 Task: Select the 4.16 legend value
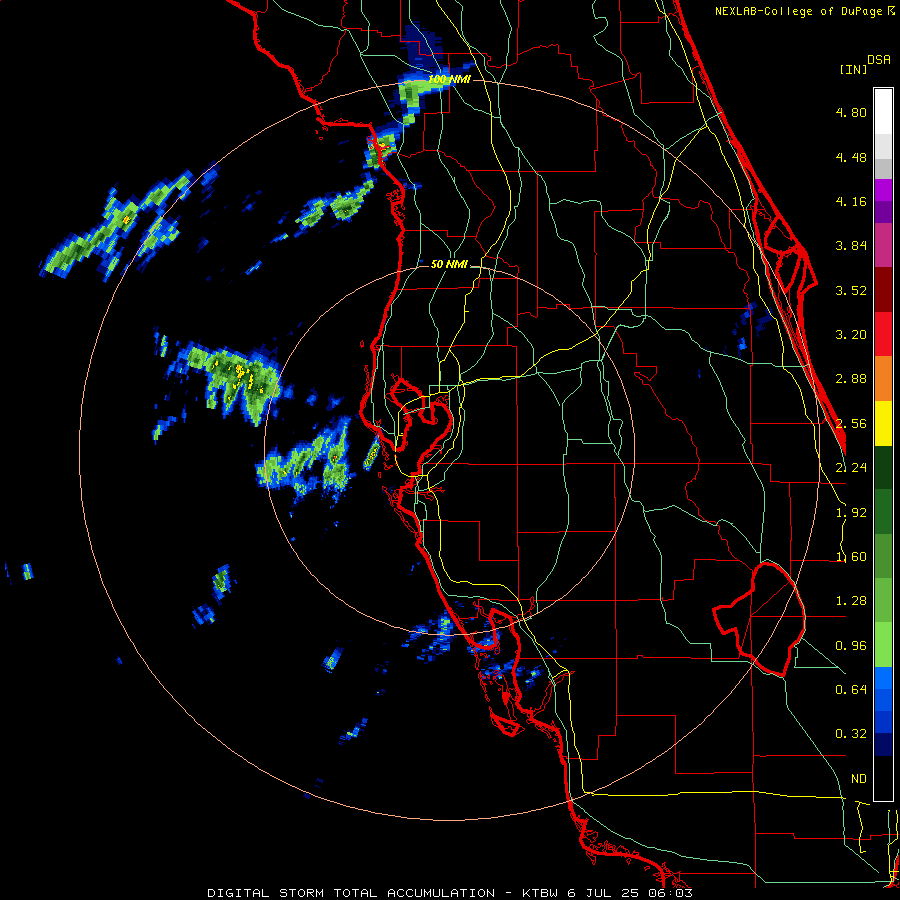pos(851,201)
